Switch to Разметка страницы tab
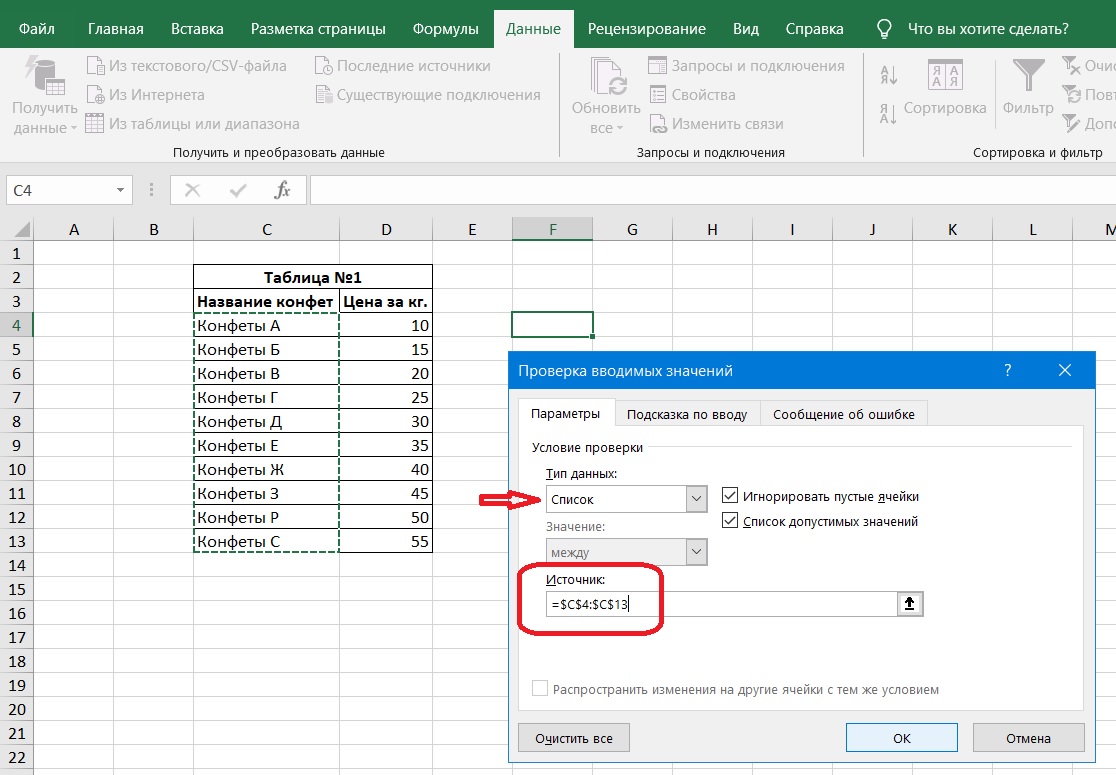This screenshot has width=1116, height=775. 318,28
